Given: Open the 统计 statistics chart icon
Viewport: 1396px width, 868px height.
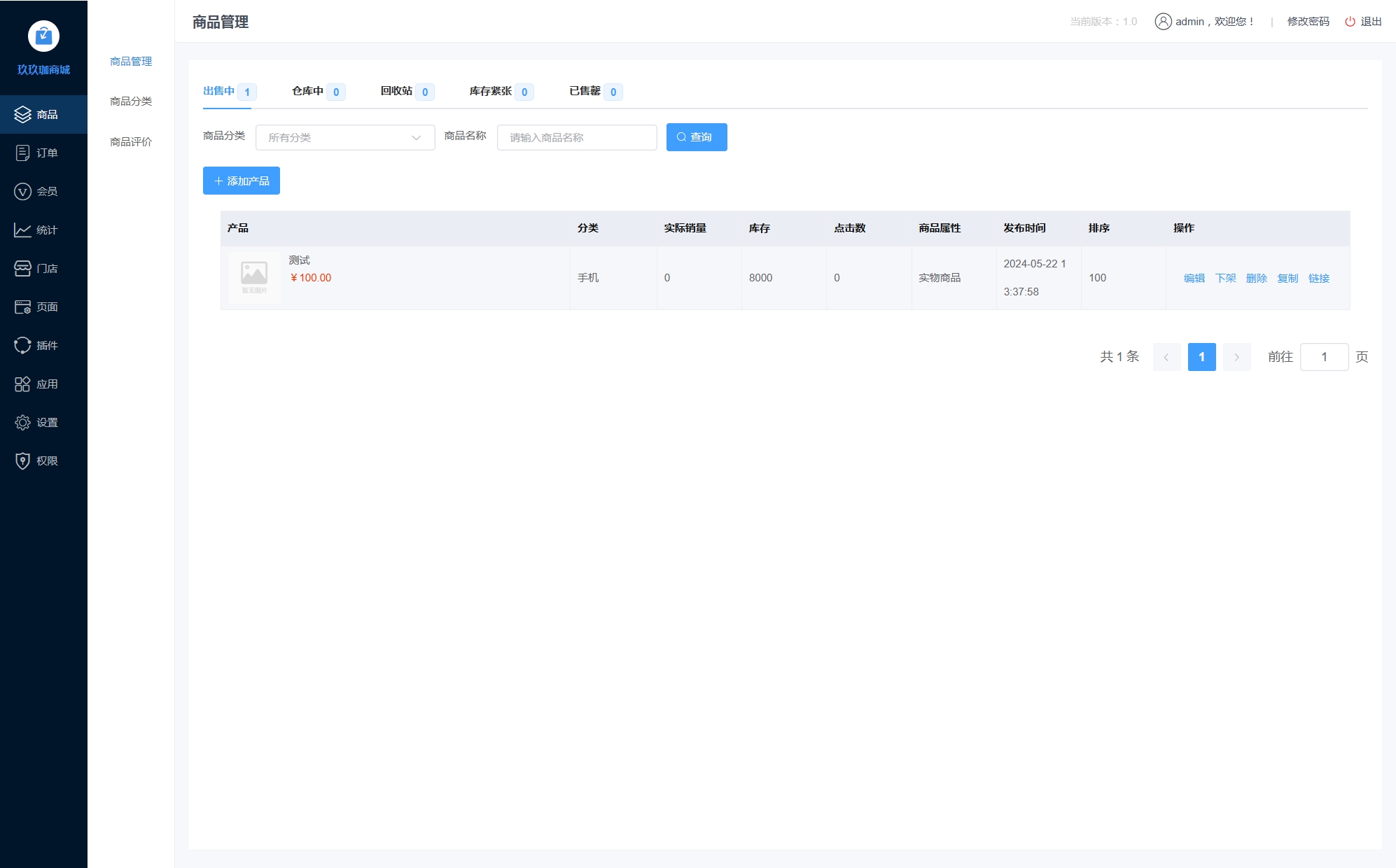Looking at the screenshot, I should (22, 230).
